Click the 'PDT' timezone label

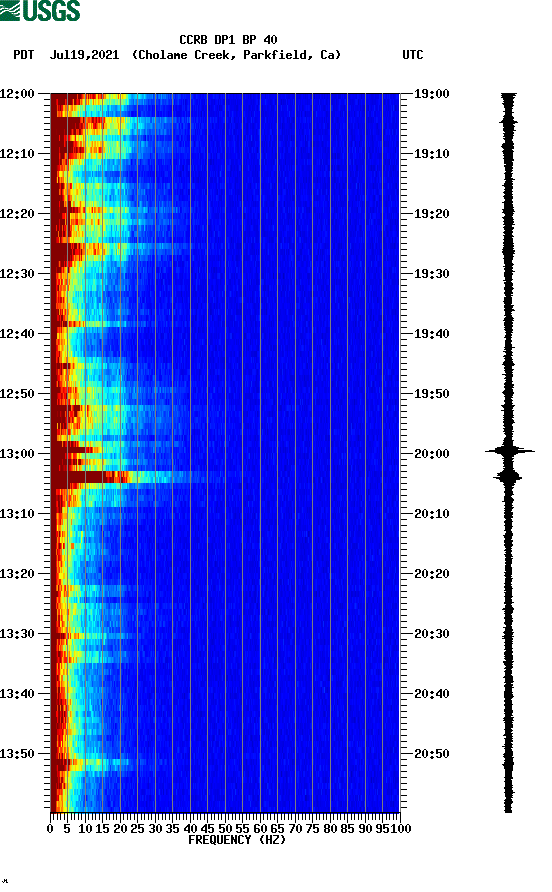click(x=23, y=55)
